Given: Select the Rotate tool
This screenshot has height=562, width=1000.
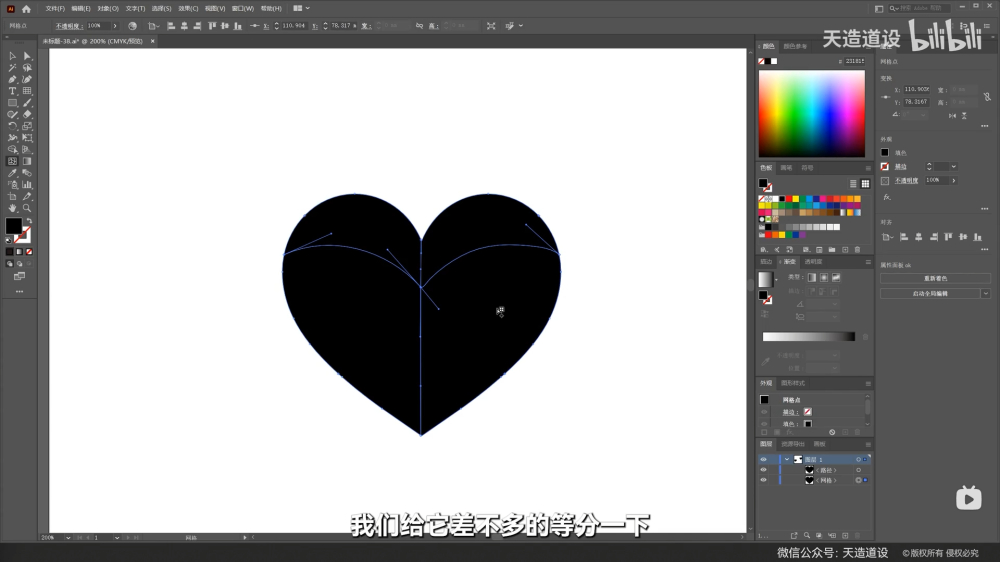Looking at the screenshot, I should click(x=12, y=126).
